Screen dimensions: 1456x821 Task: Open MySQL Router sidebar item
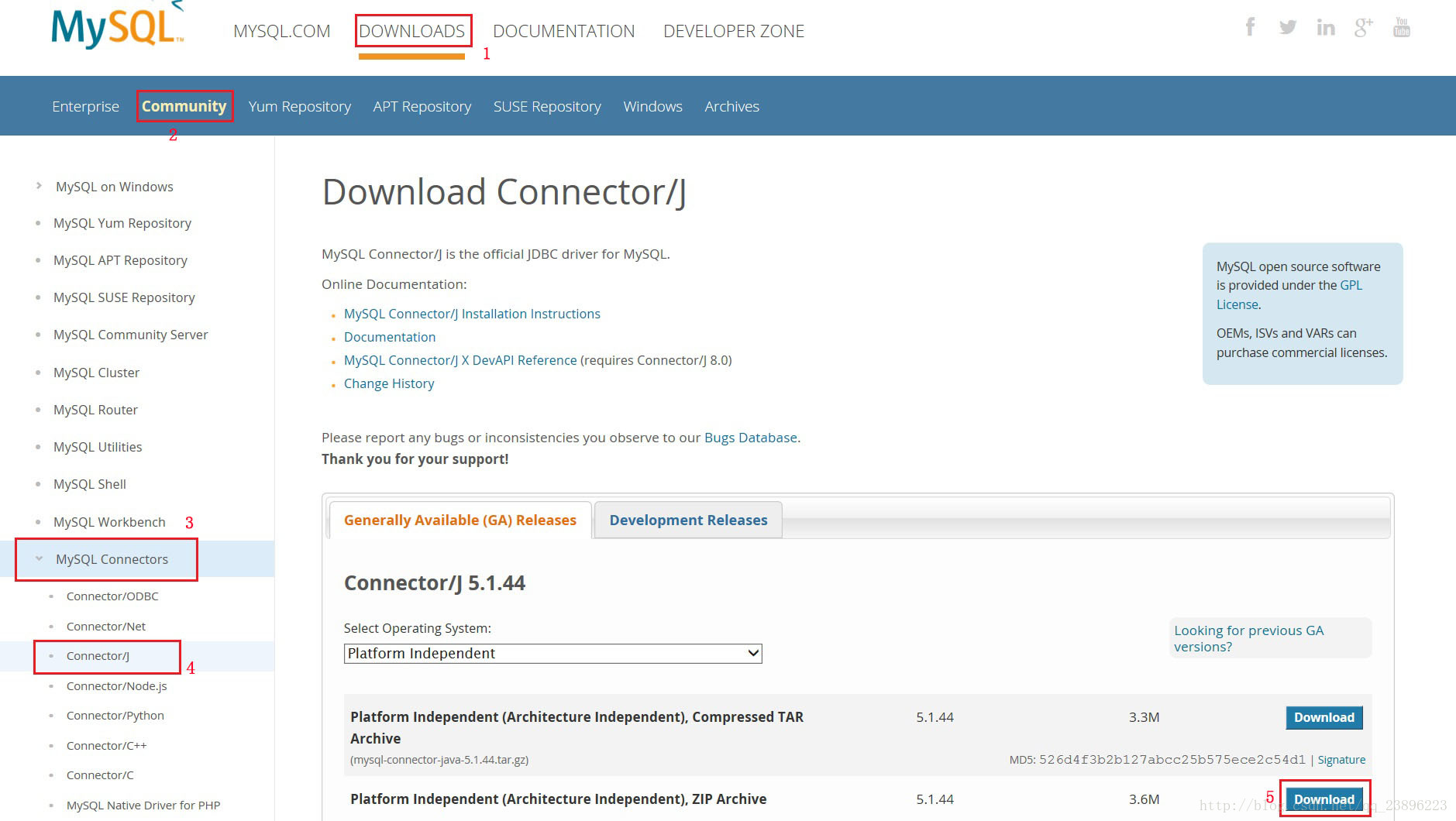click(x=95, y=410)
